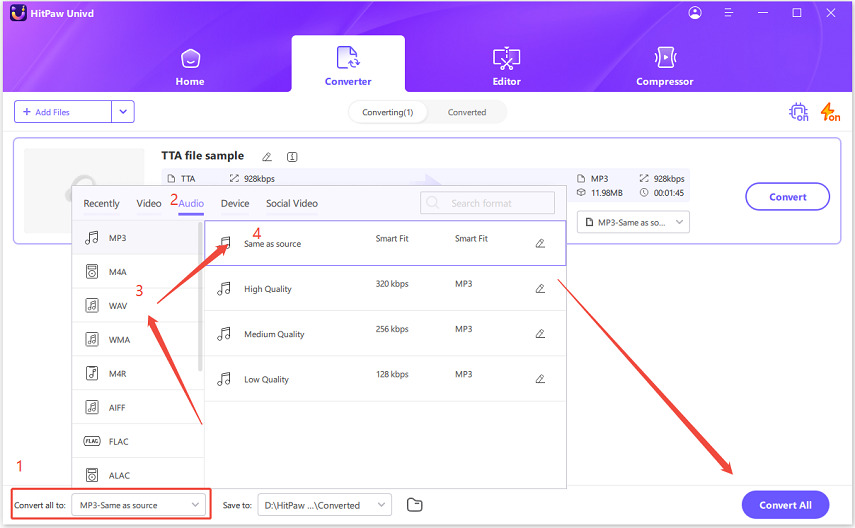The image size is (855, 528).
Task: Edit the High Quality preset settings
Action: pyautogui.click(x=540, y=289)
